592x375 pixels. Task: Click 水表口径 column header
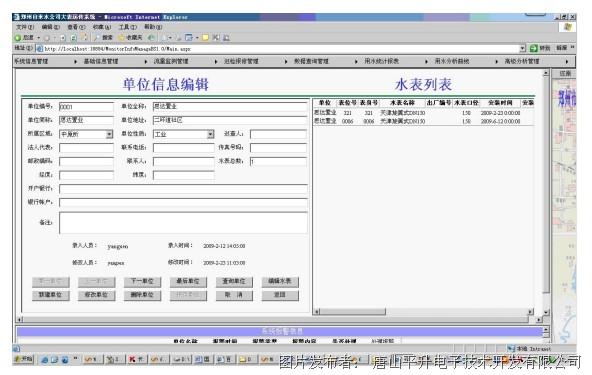coord(466,103)
